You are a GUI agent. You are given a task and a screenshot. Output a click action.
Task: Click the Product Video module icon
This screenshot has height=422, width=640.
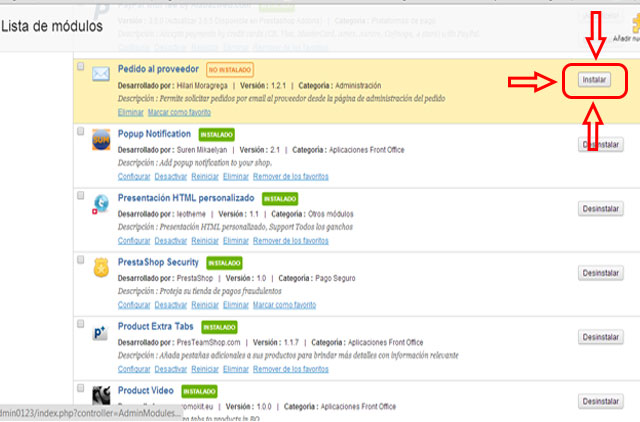[101, 395]
